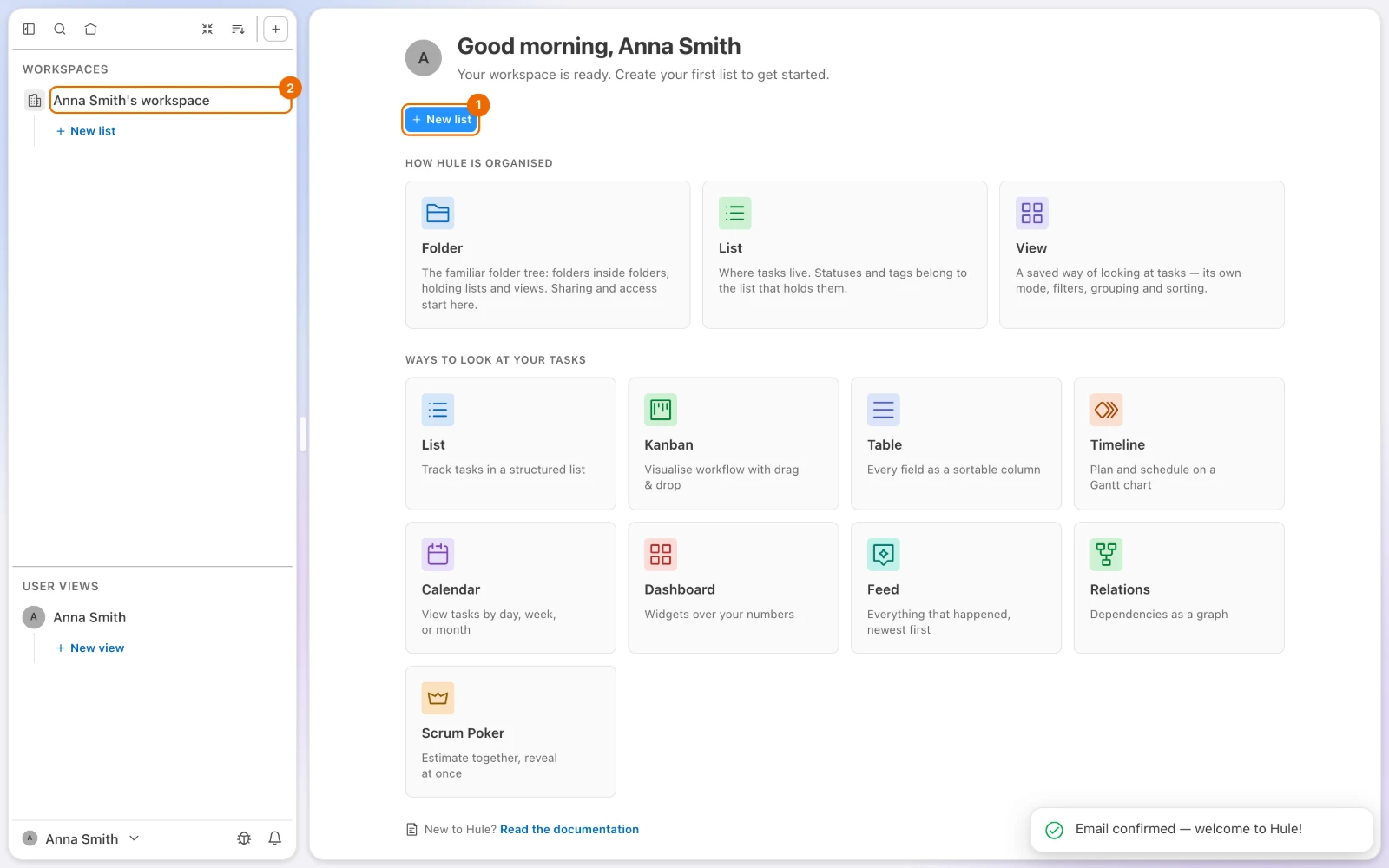
Task: Click the 'WAYS TO LOOK AT YOUR TASKS' heading
Action: [x=496, y=360]
